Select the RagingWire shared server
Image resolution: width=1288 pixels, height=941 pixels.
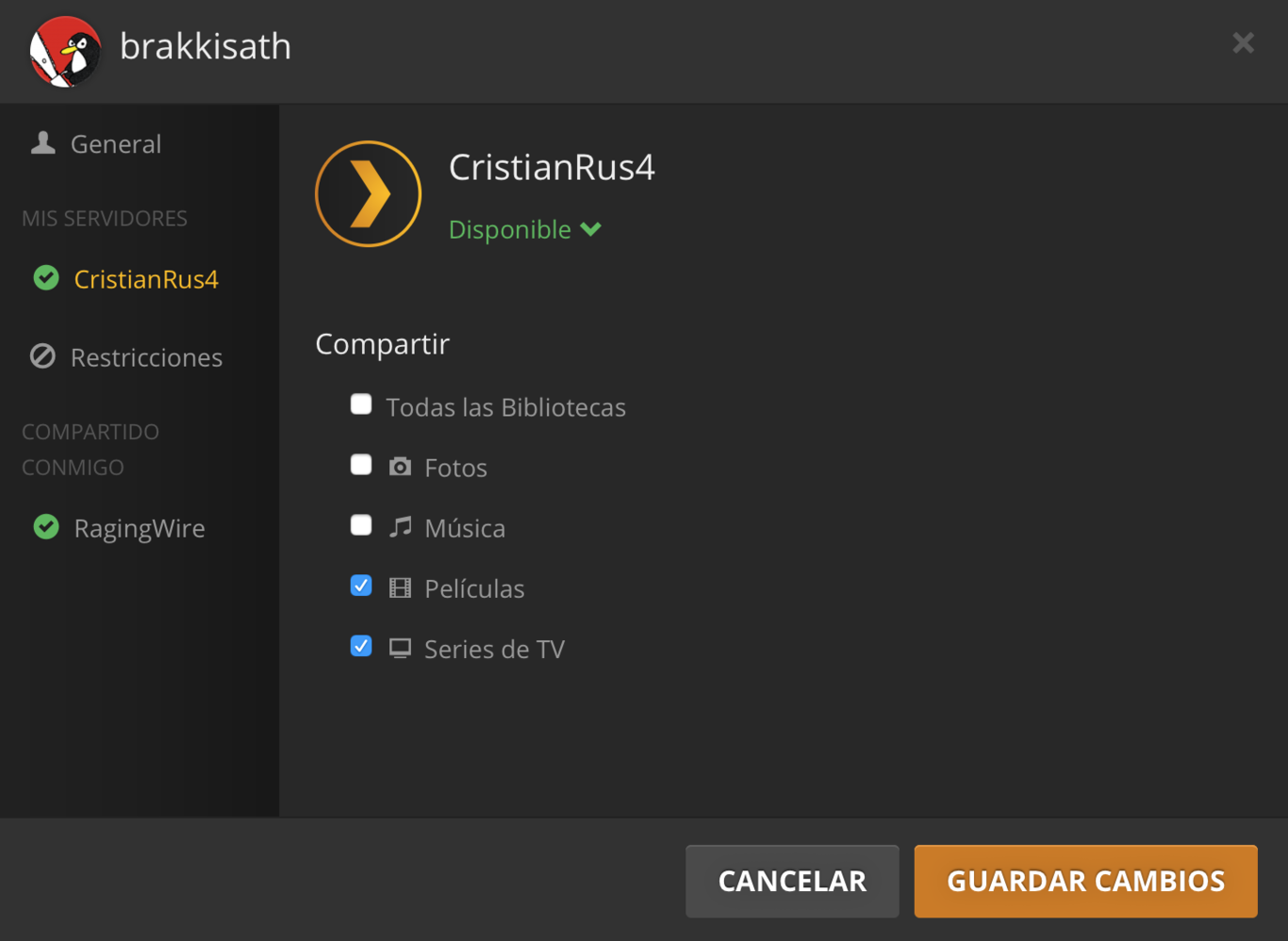point(140,528)
